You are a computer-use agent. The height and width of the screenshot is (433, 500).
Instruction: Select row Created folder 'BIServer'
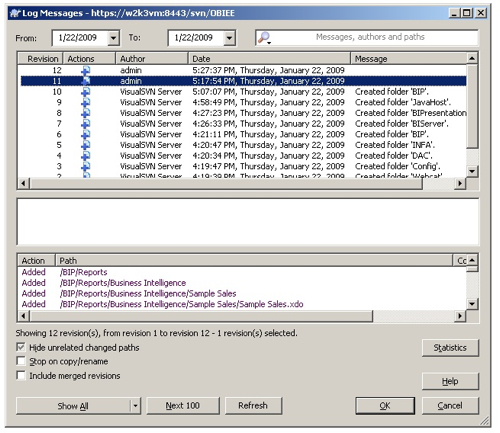point(243,124)
